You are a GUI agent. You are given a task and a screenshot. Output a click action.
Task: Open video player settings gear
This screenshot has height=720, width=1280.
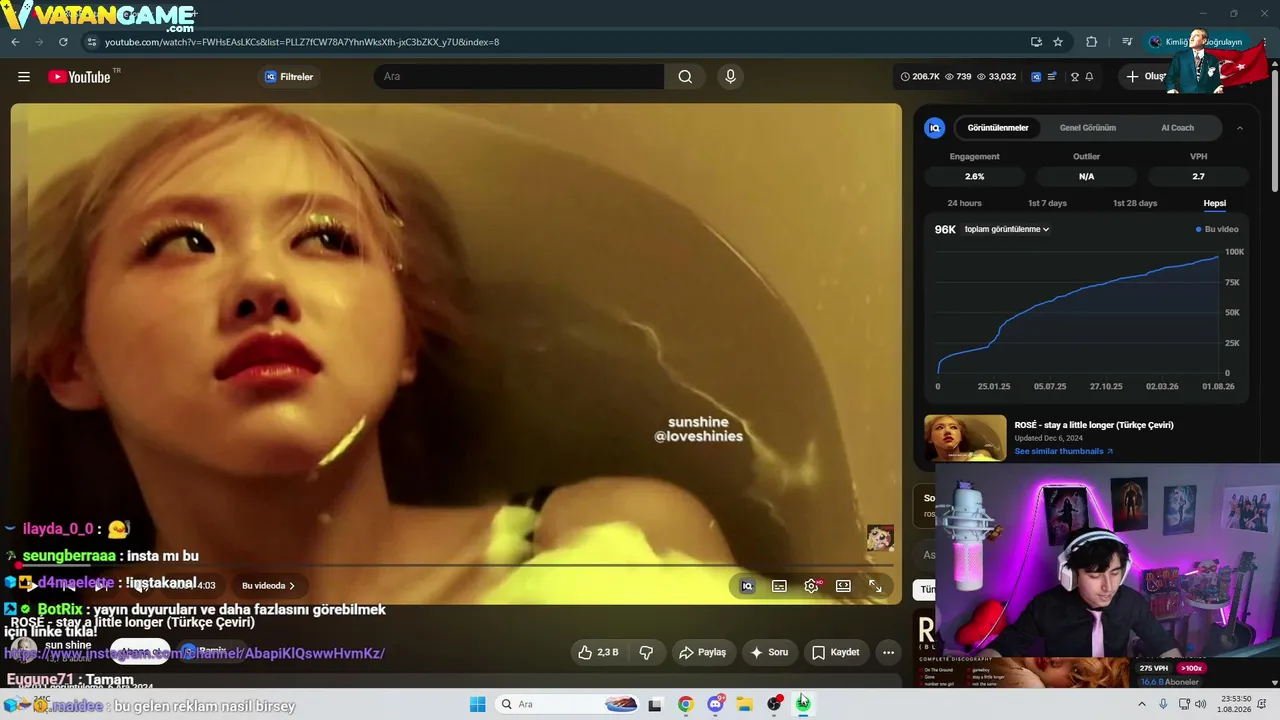click(x=811, y=586)
